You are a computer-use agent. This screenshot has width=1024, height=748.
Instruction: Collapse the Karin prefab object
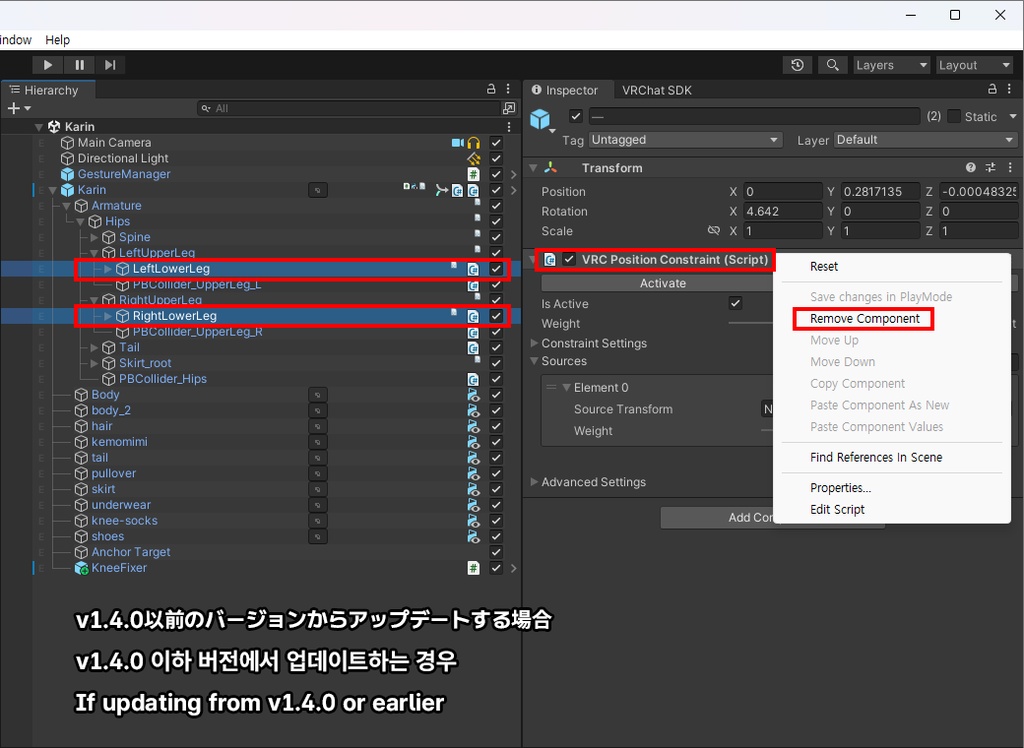click(x=53, y=190)
